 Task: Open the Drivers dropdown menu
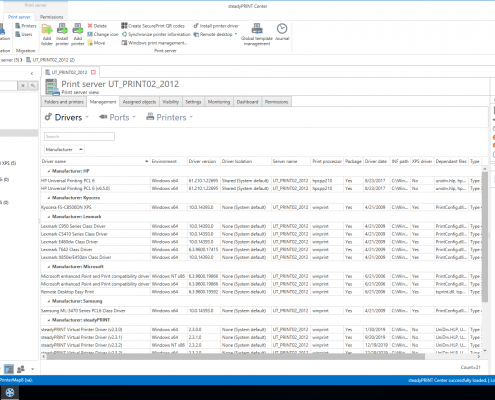tap(67, 117)
